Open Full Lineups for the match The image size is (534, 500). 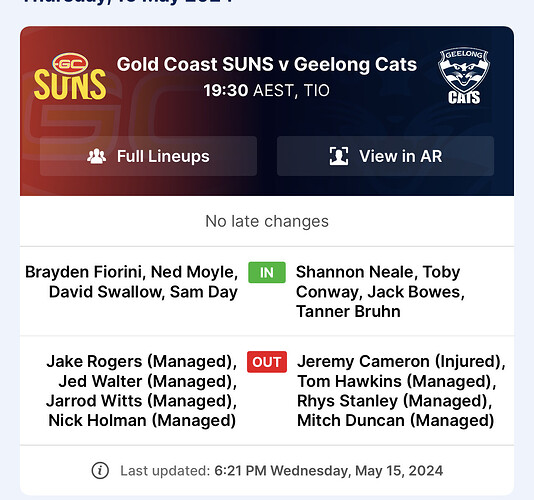[x=148, y=156]
